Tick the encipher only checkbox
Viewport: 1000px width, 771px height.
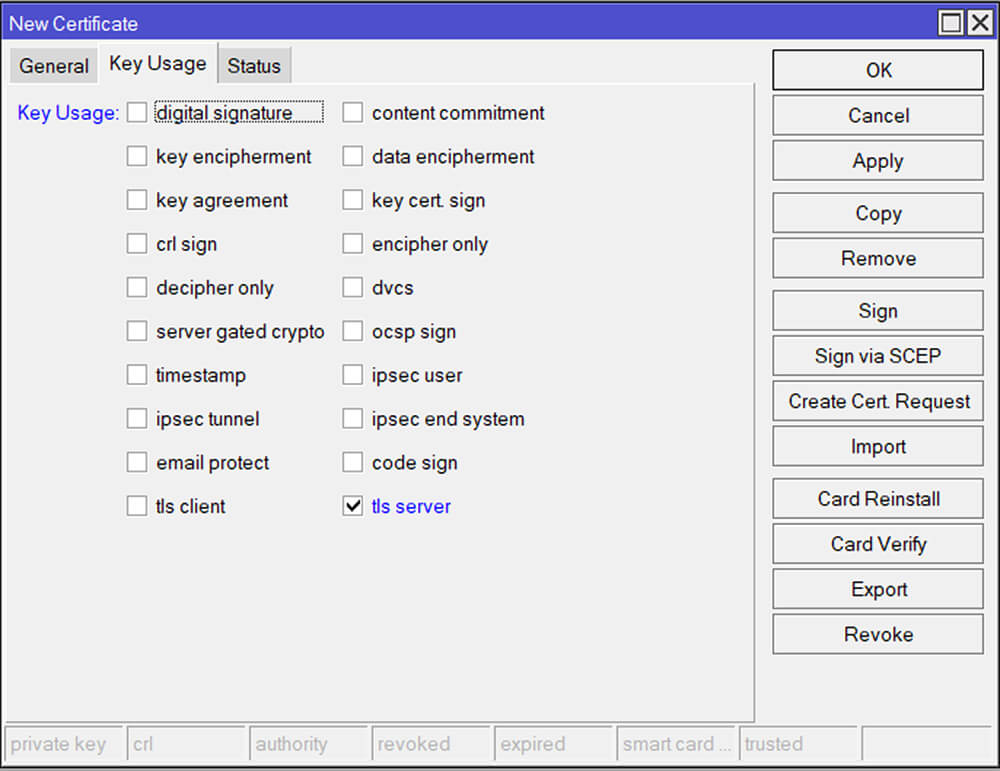coord(353,244)
